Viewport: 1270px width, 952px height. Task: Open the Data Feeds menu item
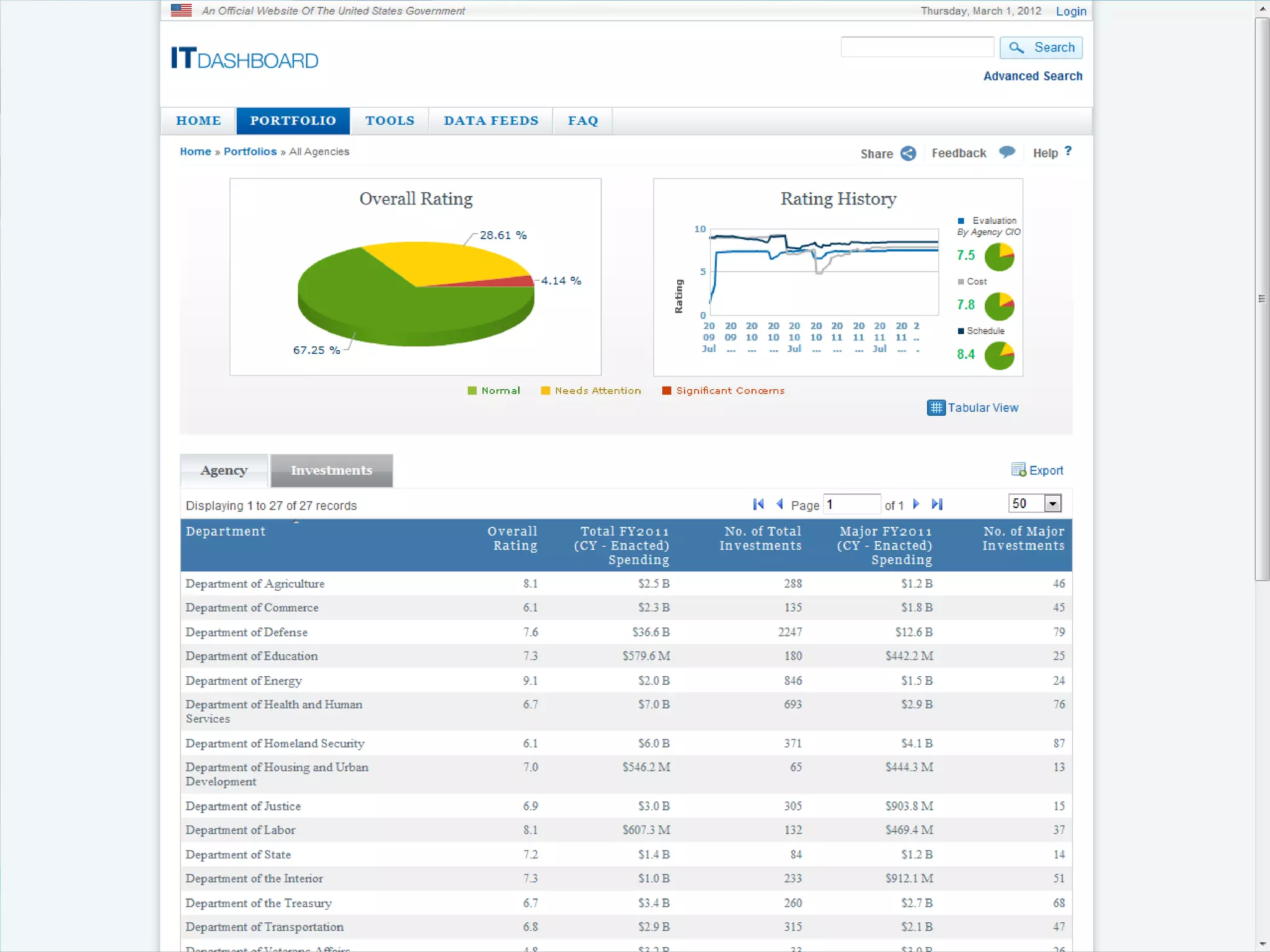(x=491, y=121)
